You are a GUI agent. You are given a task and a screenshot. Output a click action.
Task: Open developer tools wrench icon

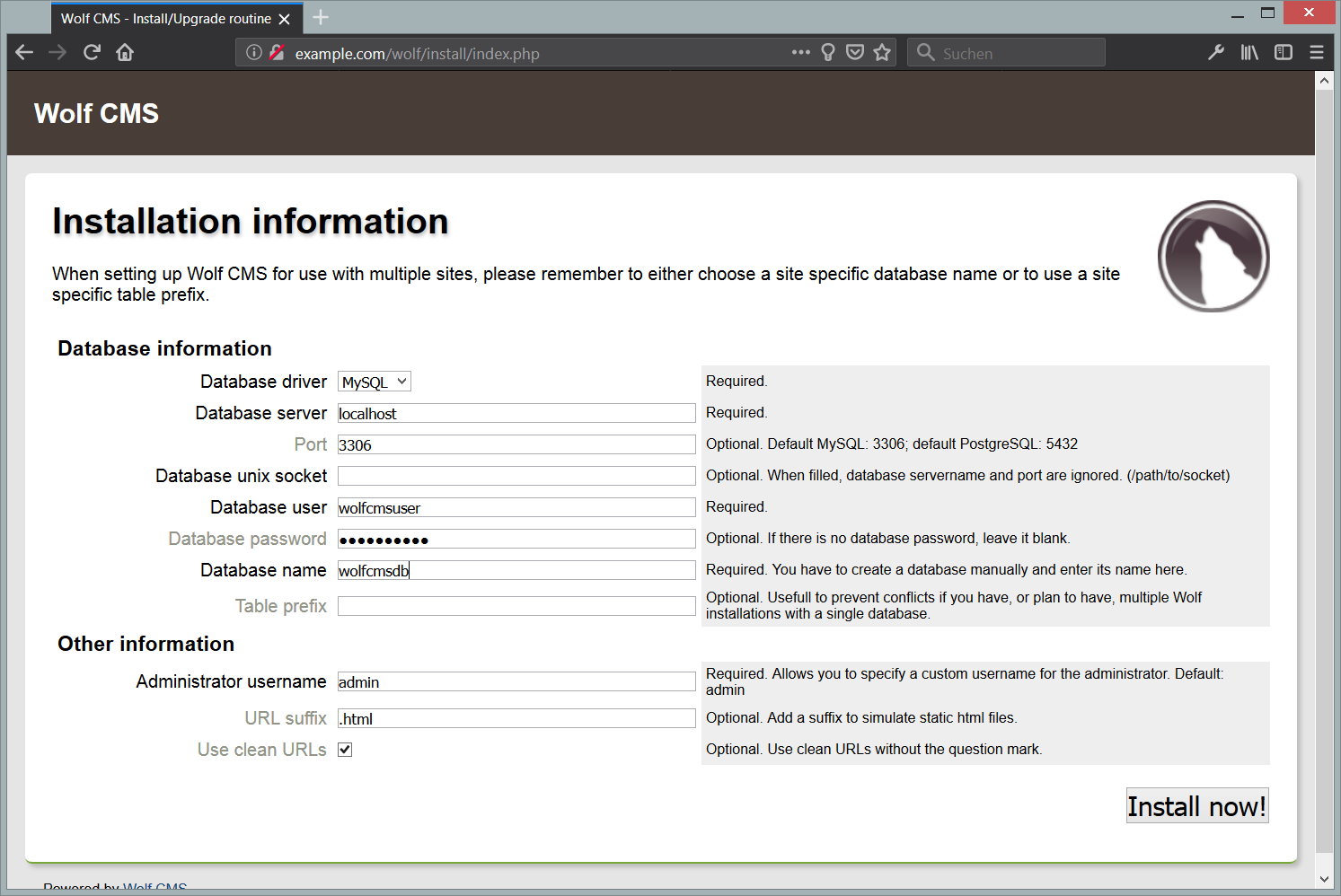pos(1216,52)
